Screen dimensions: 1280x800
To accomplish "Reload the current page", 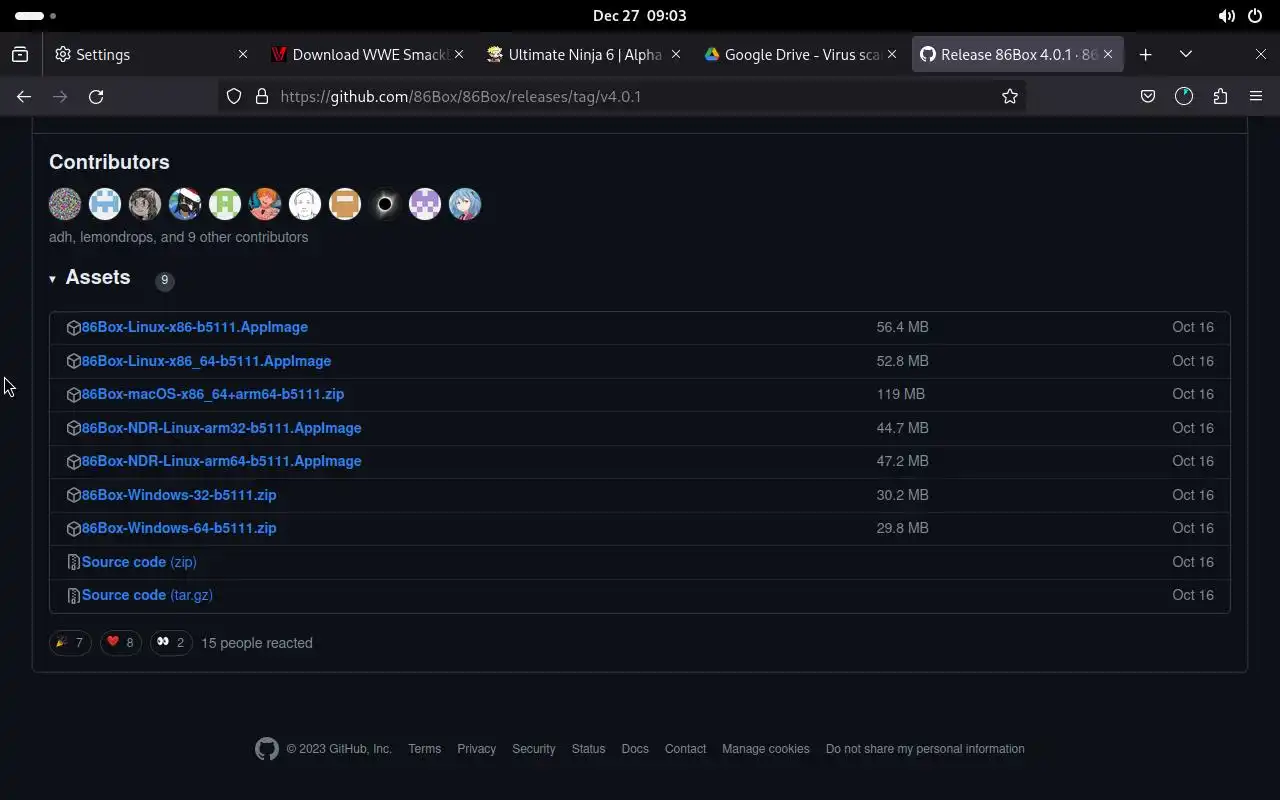I will coord(96,96).
